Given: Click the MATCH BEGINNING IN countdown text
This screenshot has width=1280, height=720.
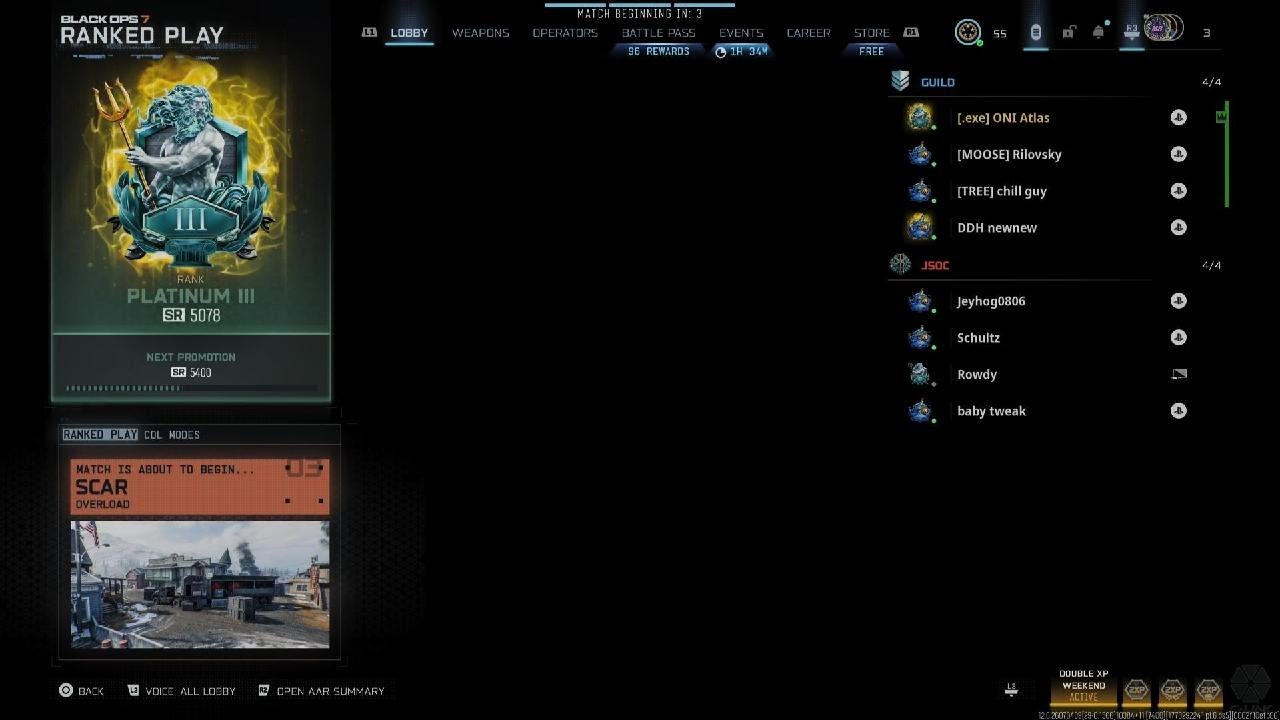Looking at the screenshot, I should pyautogui.click(x=639, y=14).
